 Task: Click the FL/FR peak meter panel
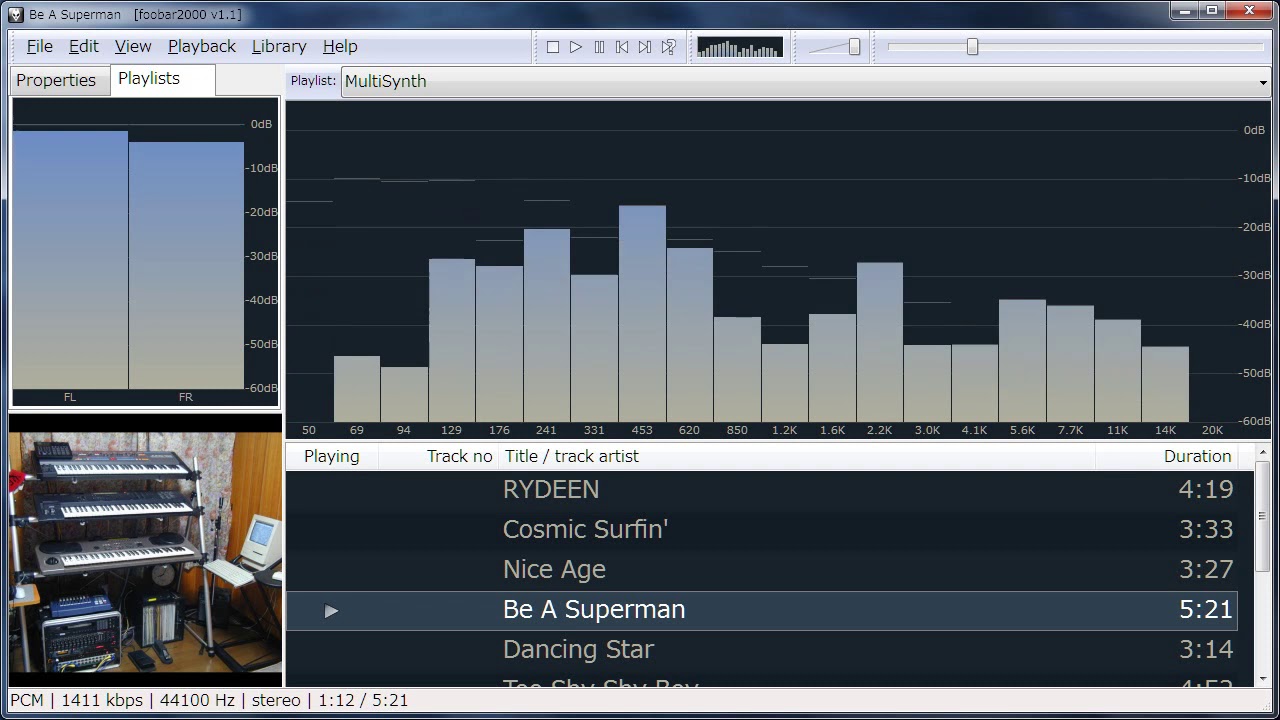point(146,252)
